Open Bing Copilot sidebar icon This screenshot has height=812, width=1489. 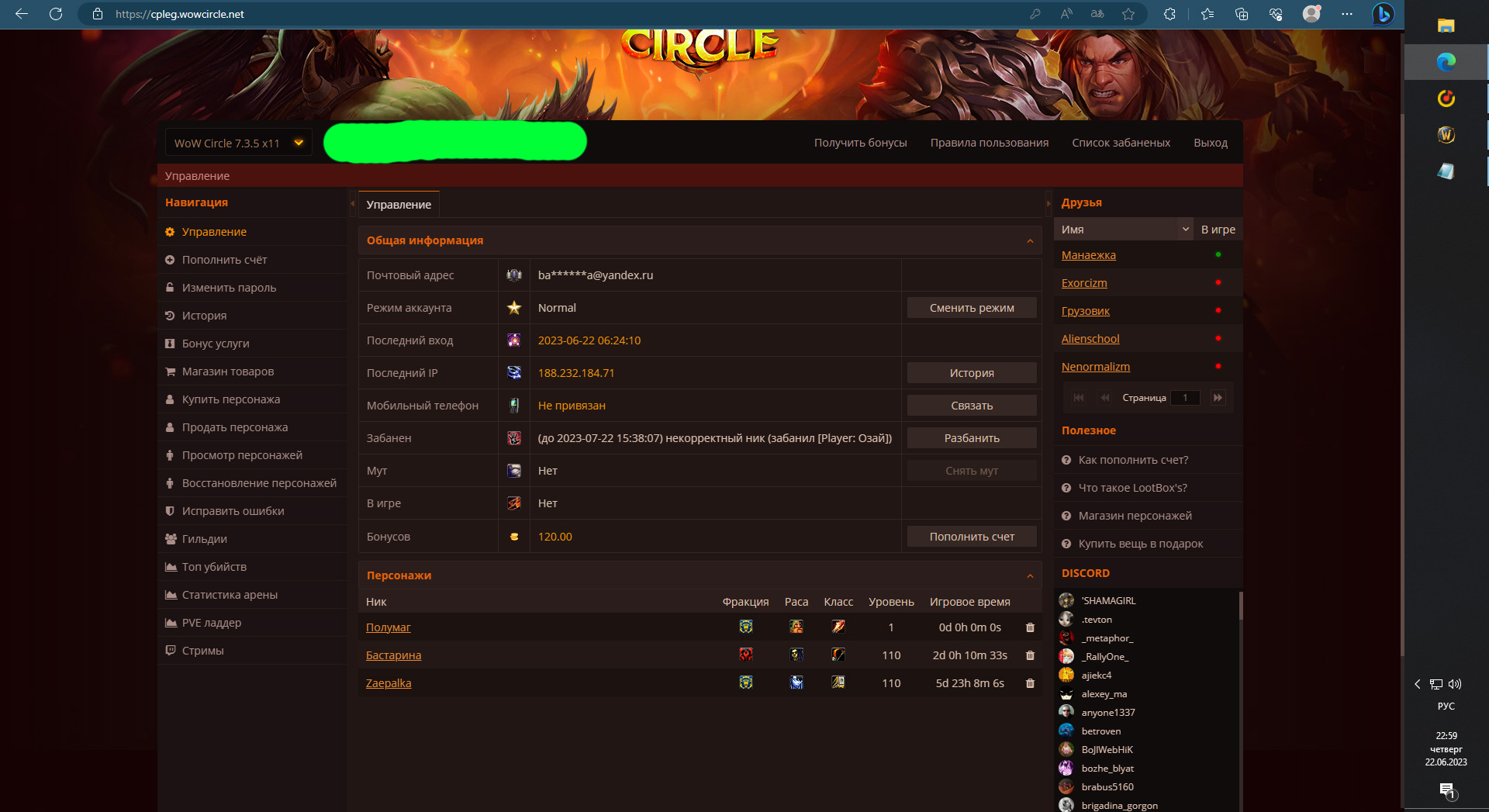(x=1383, y=14)
